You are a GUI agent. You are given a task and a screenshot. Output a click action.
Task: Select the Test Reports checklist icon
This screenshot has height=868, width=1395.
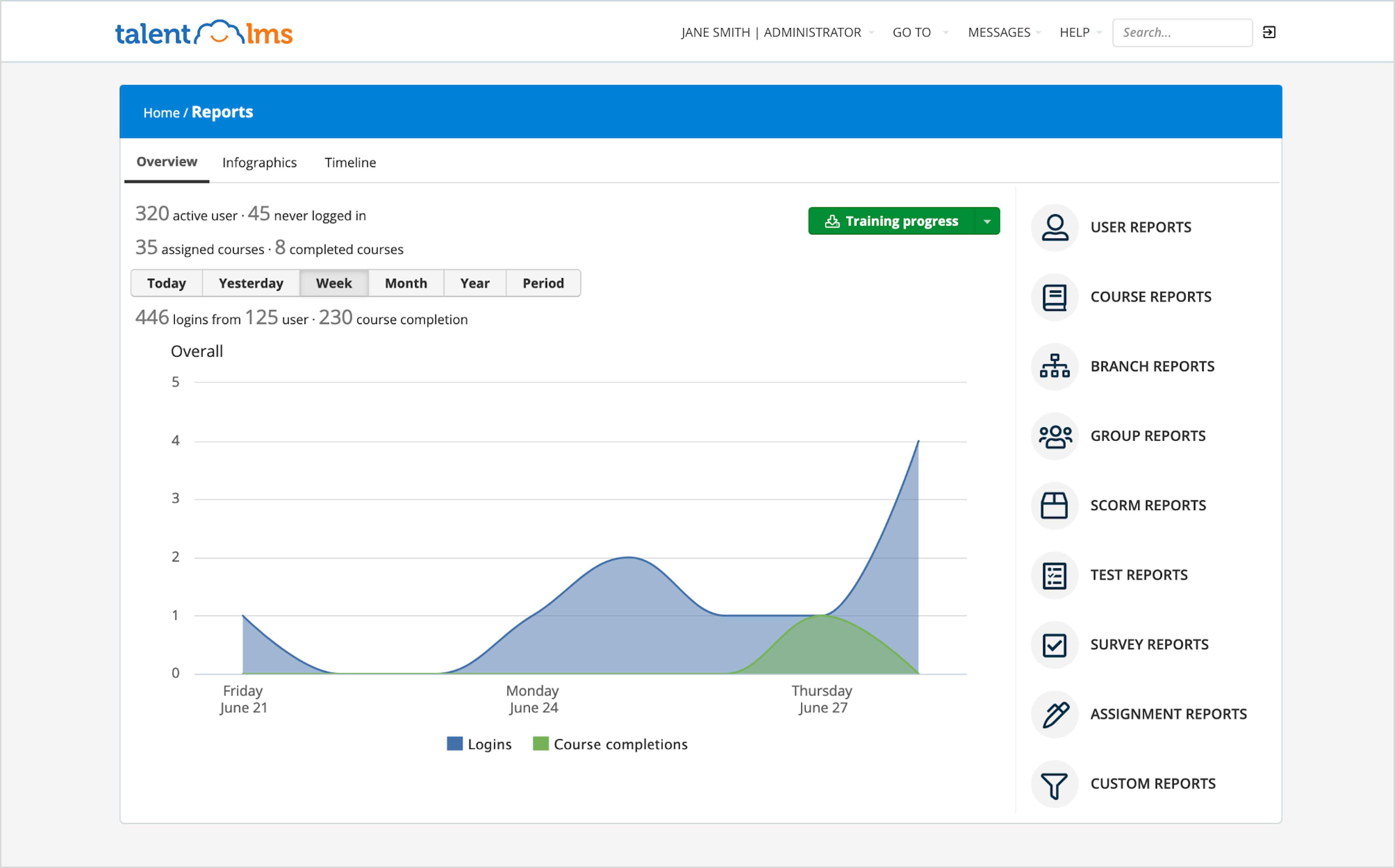pyautogui.click(x=1054, y=575)
